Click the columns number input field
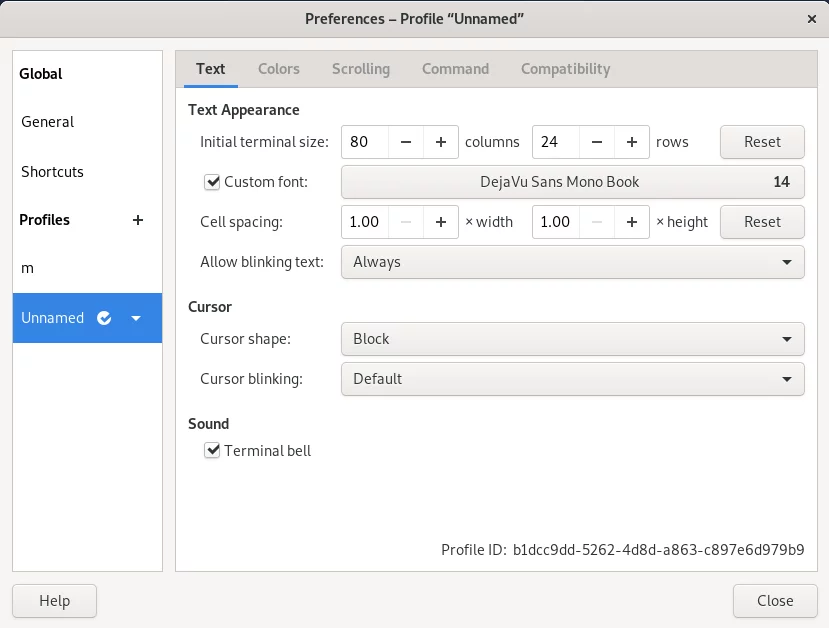The image size is (829, 628). (365, 142)
